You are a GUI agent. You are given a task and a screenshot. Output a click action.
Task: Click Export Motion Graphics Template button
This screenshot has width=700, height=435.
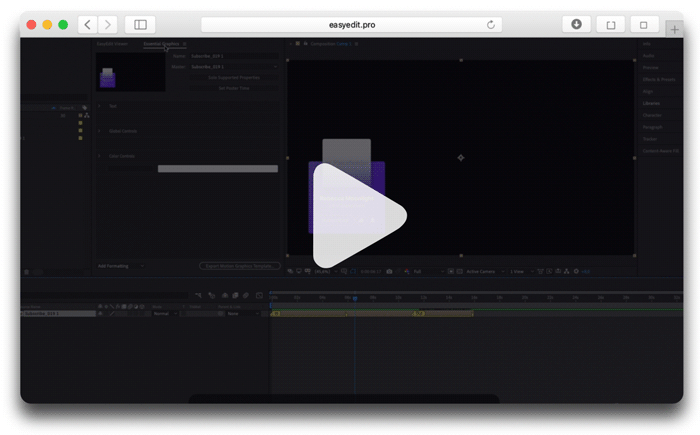240,266
